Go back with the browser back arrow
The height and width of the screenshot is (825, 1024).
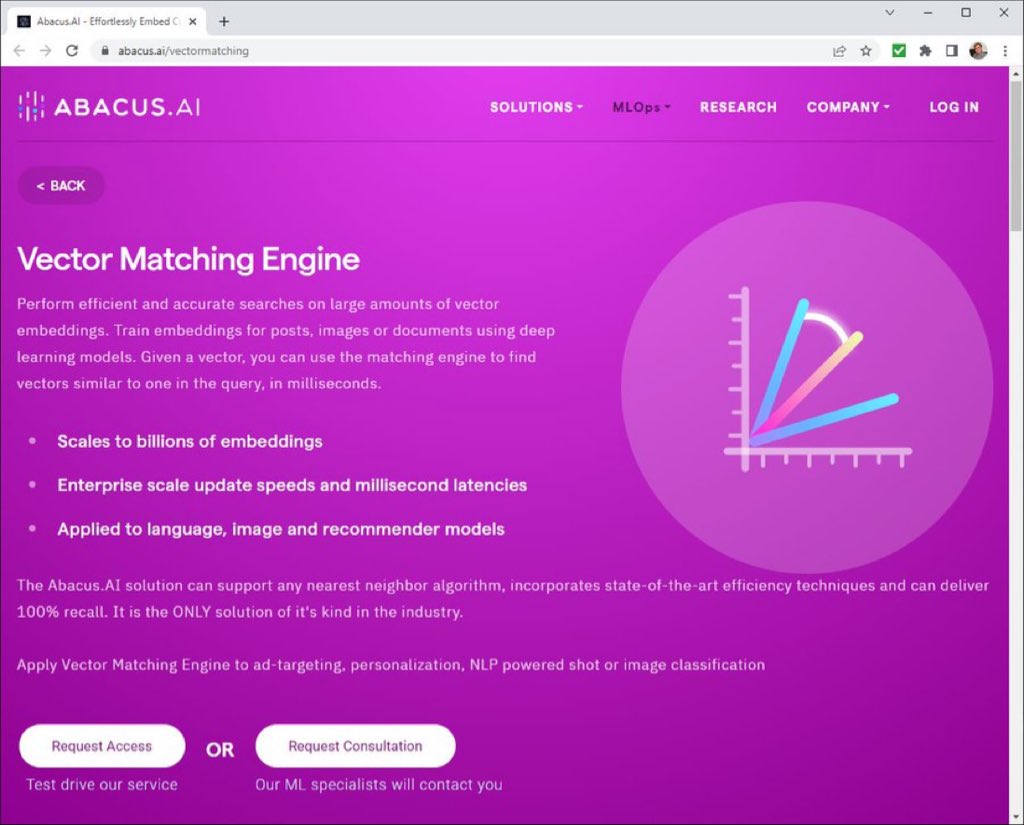[x=19, y=51]
